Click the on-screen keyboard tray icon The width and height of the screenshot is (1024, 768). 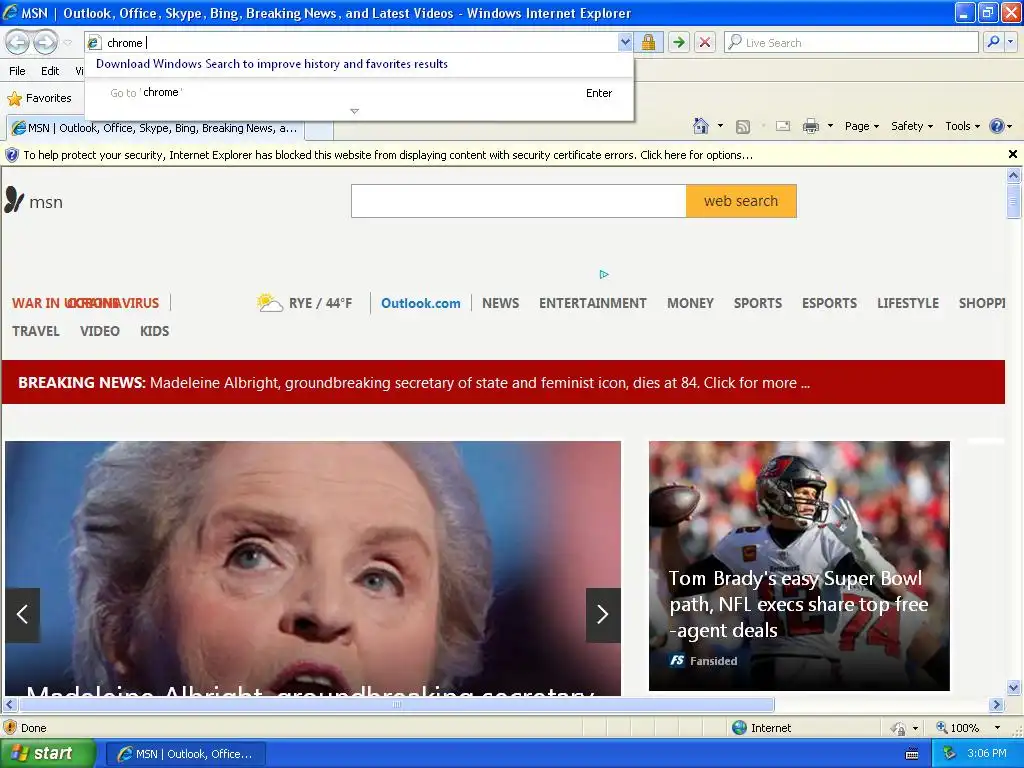tap(912, 754)
